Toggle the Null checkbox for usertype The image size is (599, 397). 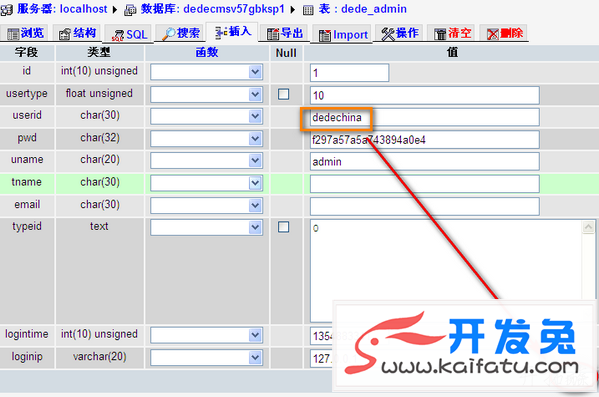(283, 94)
